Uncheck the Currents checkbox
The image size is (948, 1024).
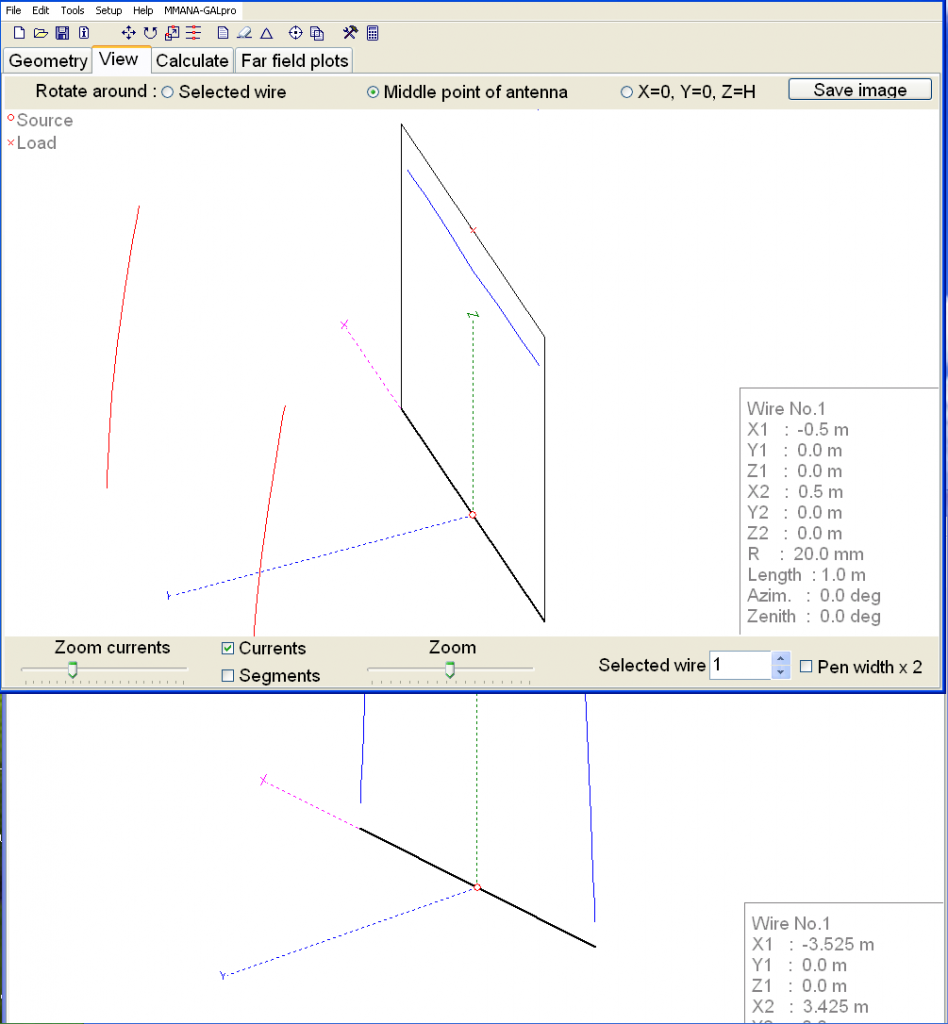coord(228,649)
